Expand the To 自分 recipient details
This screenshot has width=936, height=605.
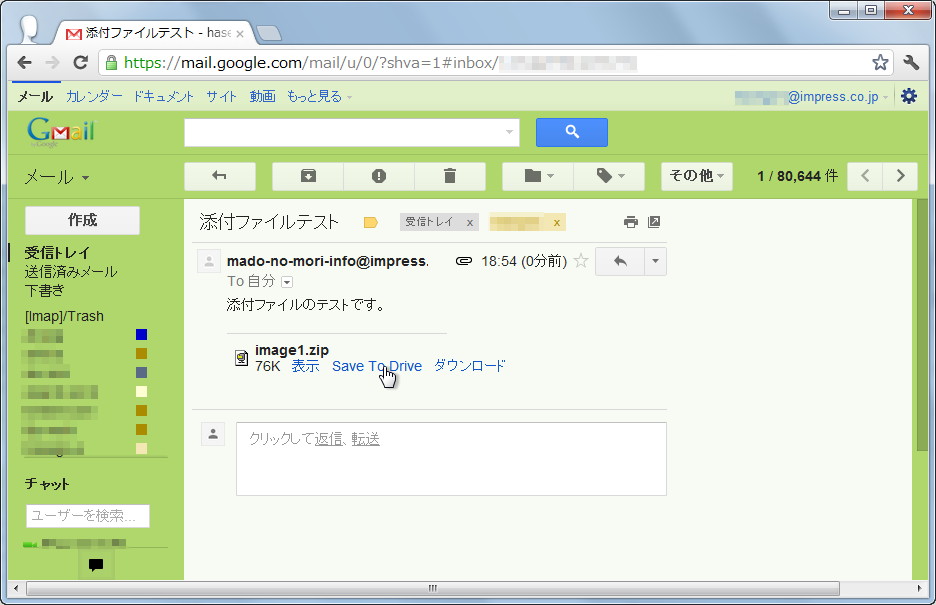[x=286, y=281]
